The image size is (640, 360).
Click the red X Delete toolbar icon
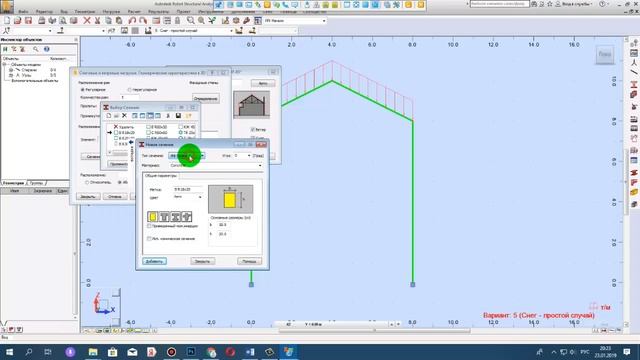point(87,20)
